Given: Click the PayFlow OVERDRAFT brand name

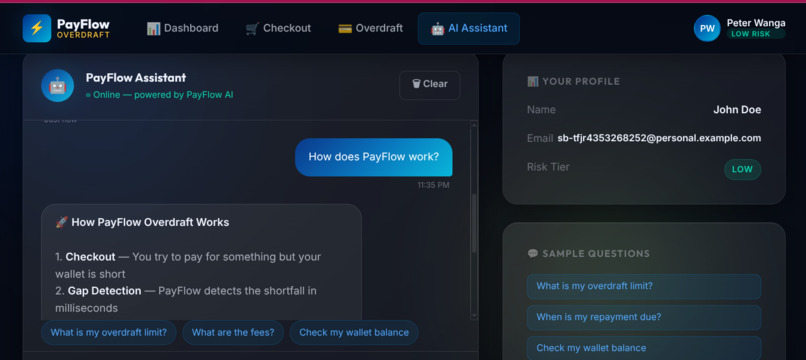Looking at the screenshot, I should 83,28.
